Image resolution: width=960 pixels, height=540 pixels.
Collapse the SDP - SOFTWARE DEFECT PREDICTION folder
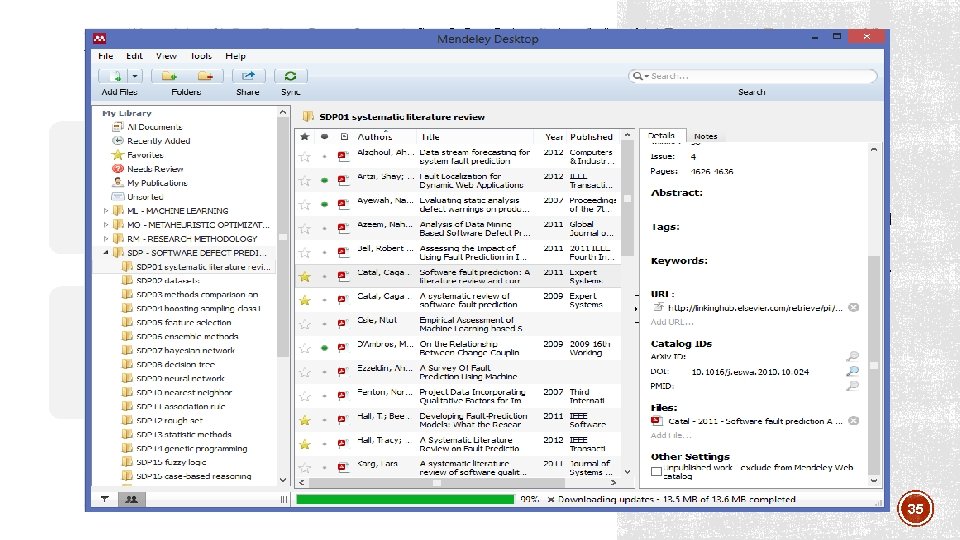106,252
